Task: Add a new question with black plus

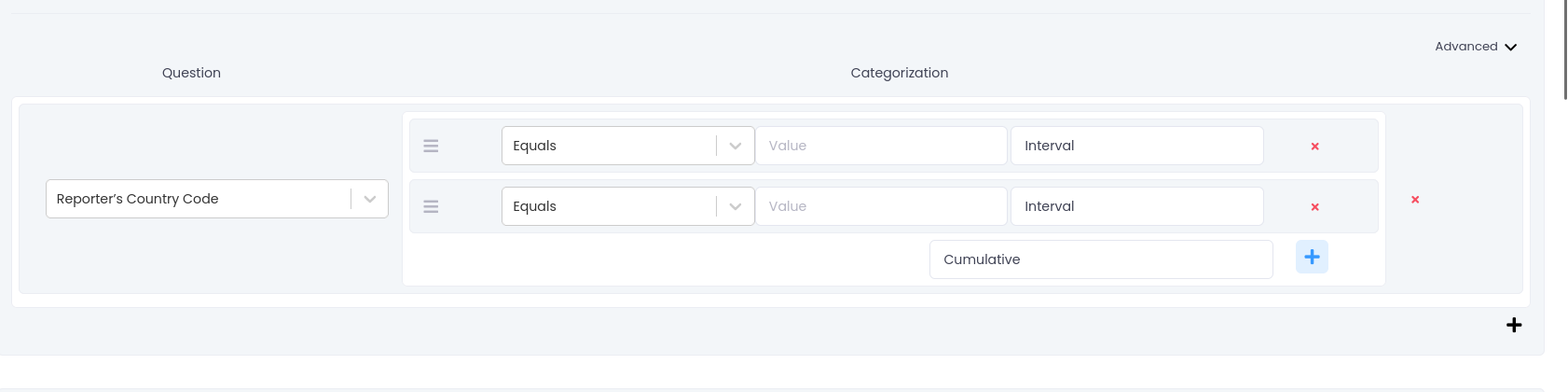Action: coord(1513,325)
